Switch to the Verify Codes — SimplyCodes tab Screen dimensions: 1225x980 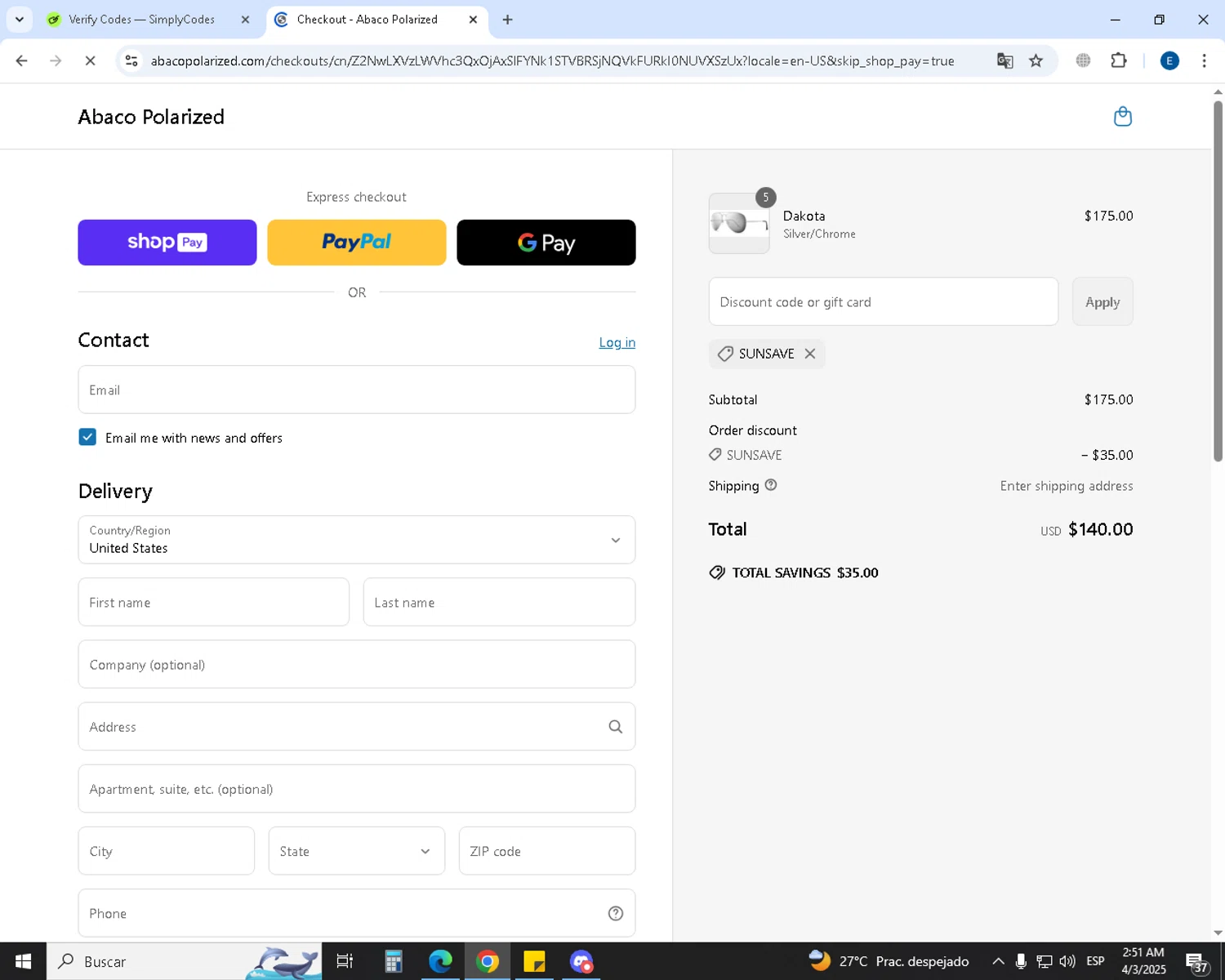click(x=140, y=20)
